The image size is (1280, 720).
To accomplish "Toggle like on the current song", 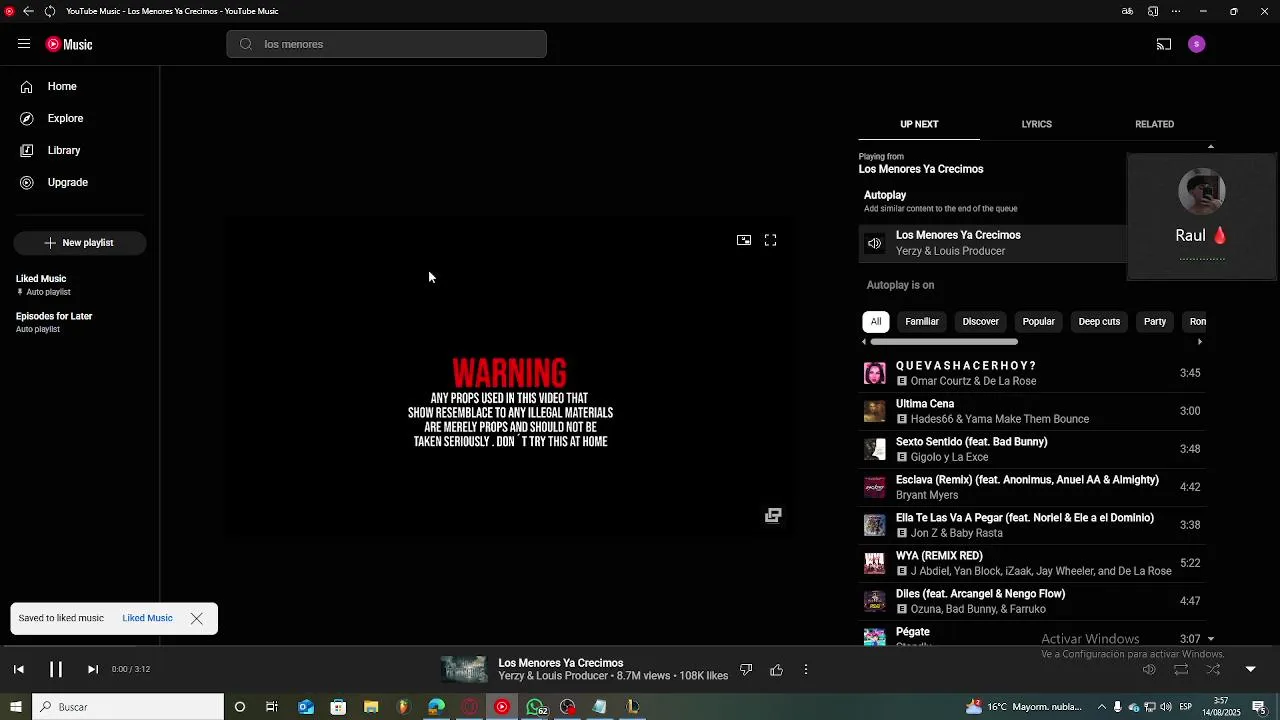I will tap(776, 670).
